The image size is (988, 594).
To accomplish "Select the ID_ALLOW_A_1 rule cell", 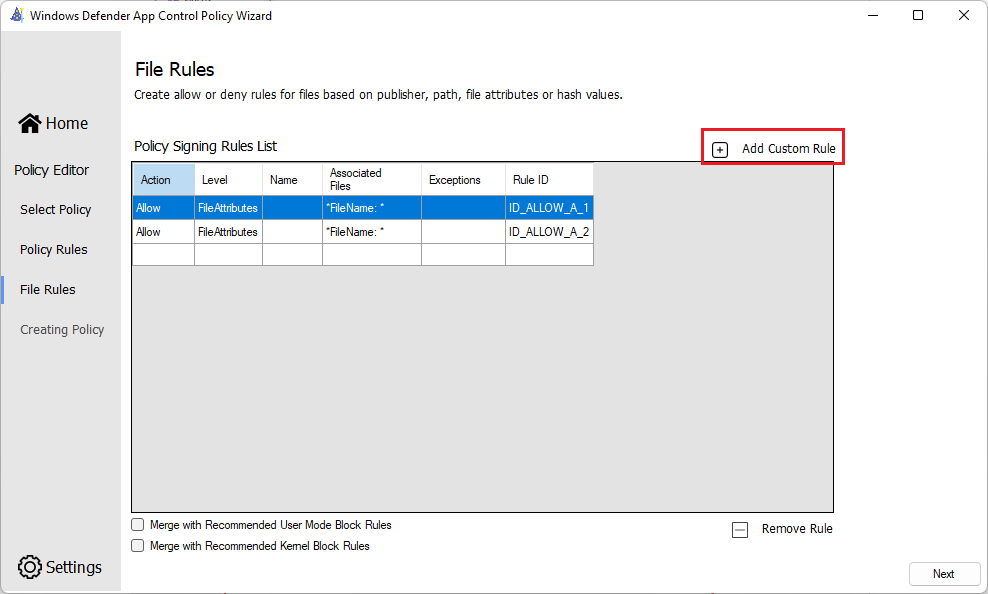I will tap(549, 208).
